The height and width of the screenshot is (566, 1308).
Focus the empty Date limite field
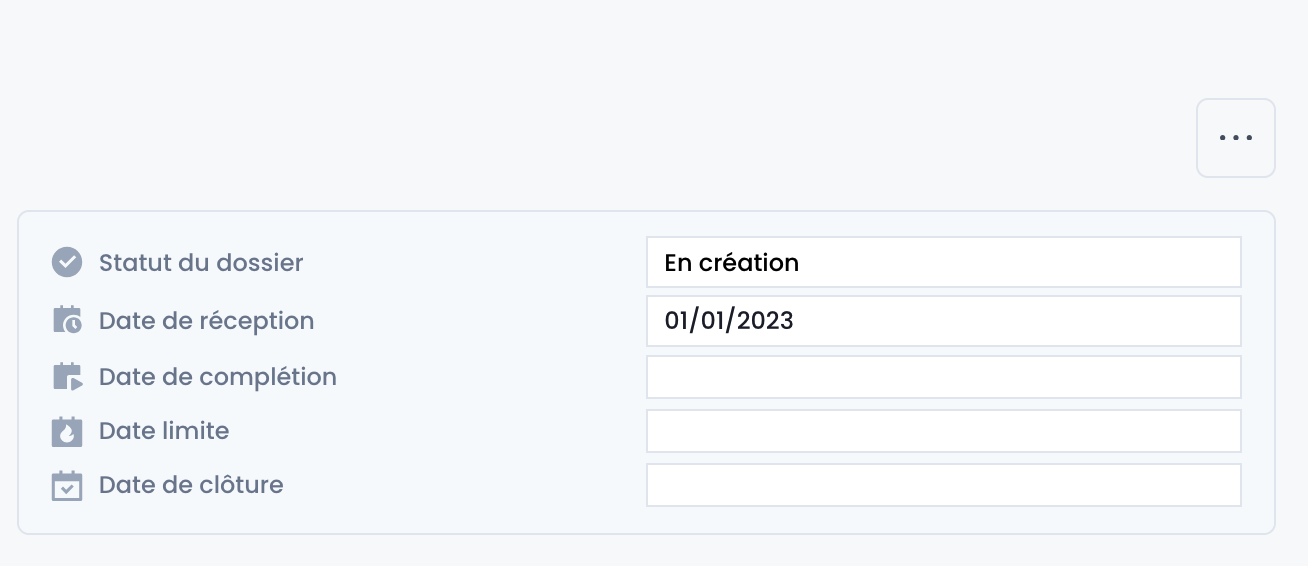pos(943,431)
